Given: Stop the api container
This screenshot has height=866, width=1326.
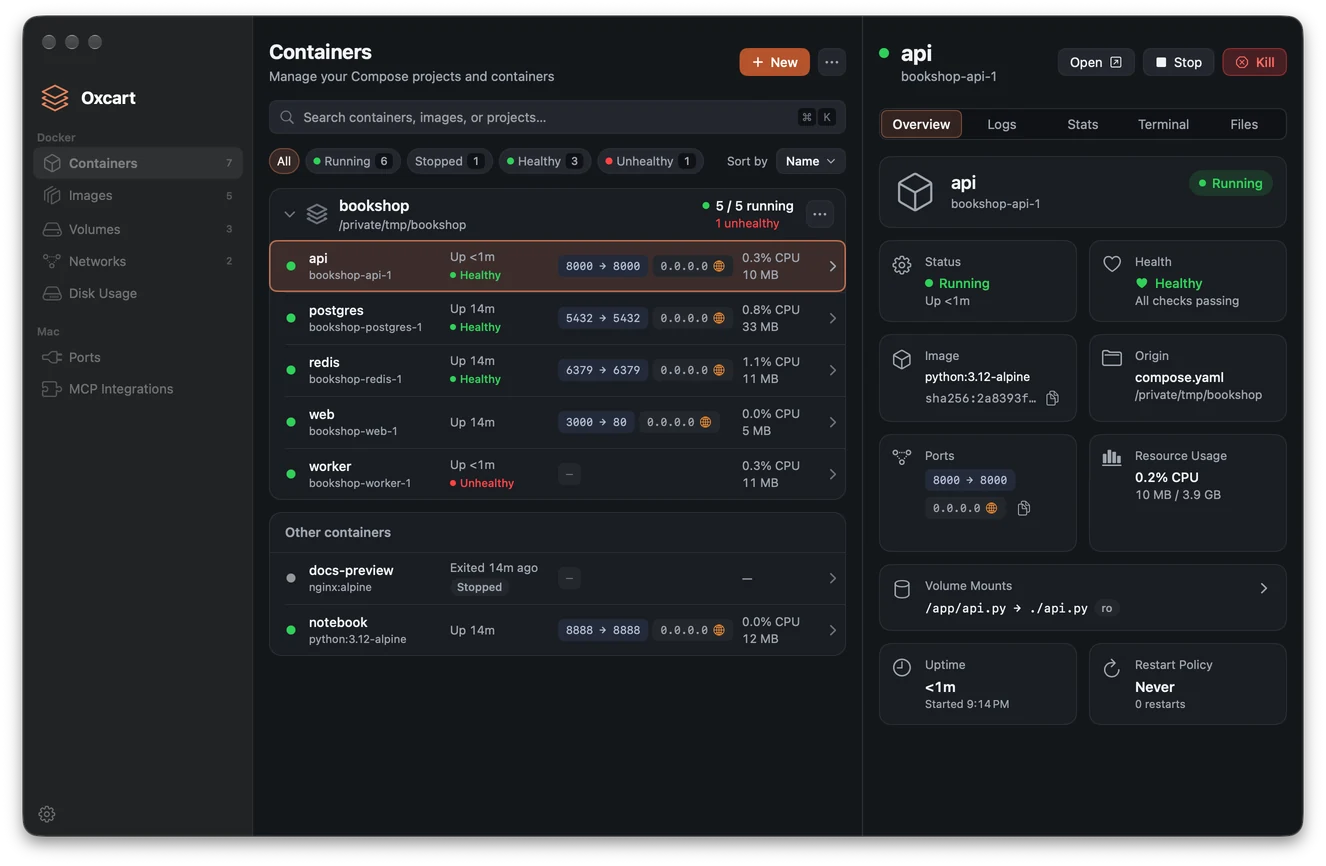Looking at the screenshot, I should pyautogui.click(x=1178, y=62).
